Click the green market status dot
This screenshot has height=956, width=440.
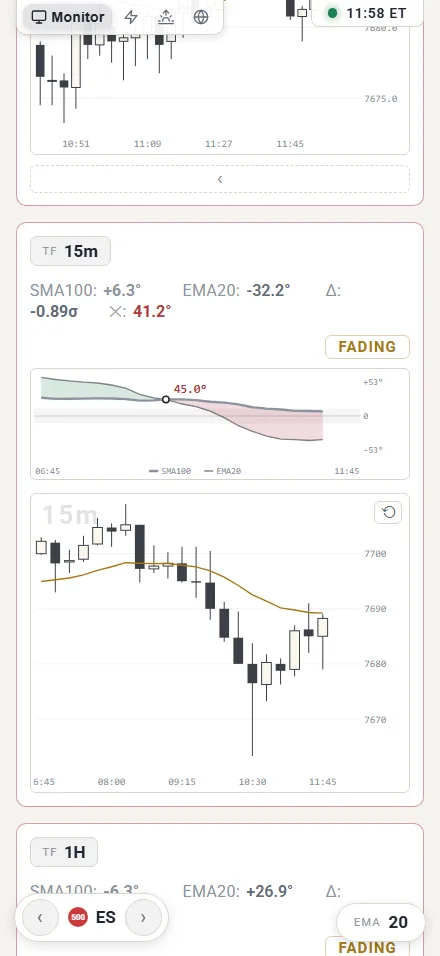[x=332, y=13]
